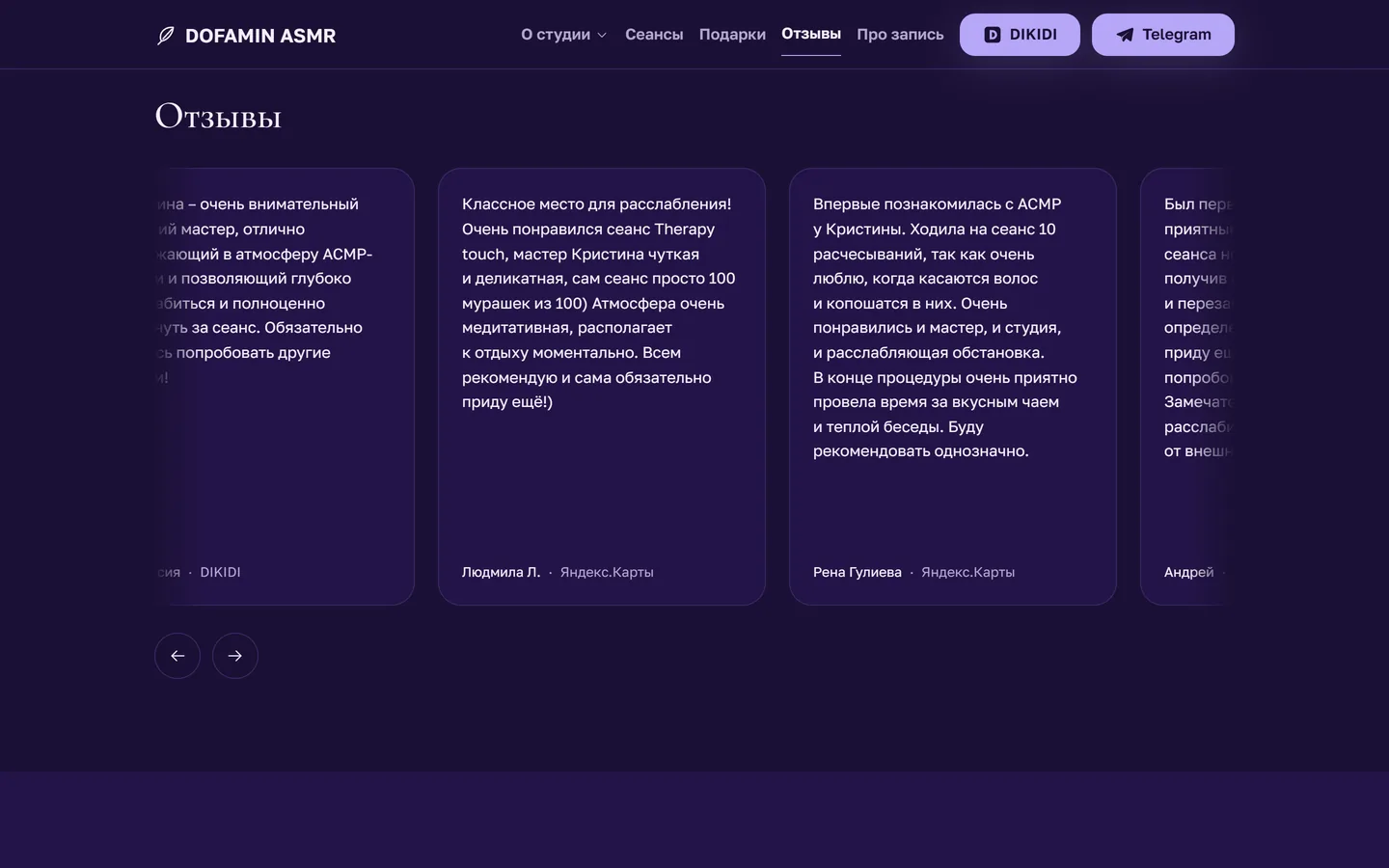Viewport: 1389px width, 868px height.
Task: Click the DIKIDI letter D icon
Action: tap(992, 35)
